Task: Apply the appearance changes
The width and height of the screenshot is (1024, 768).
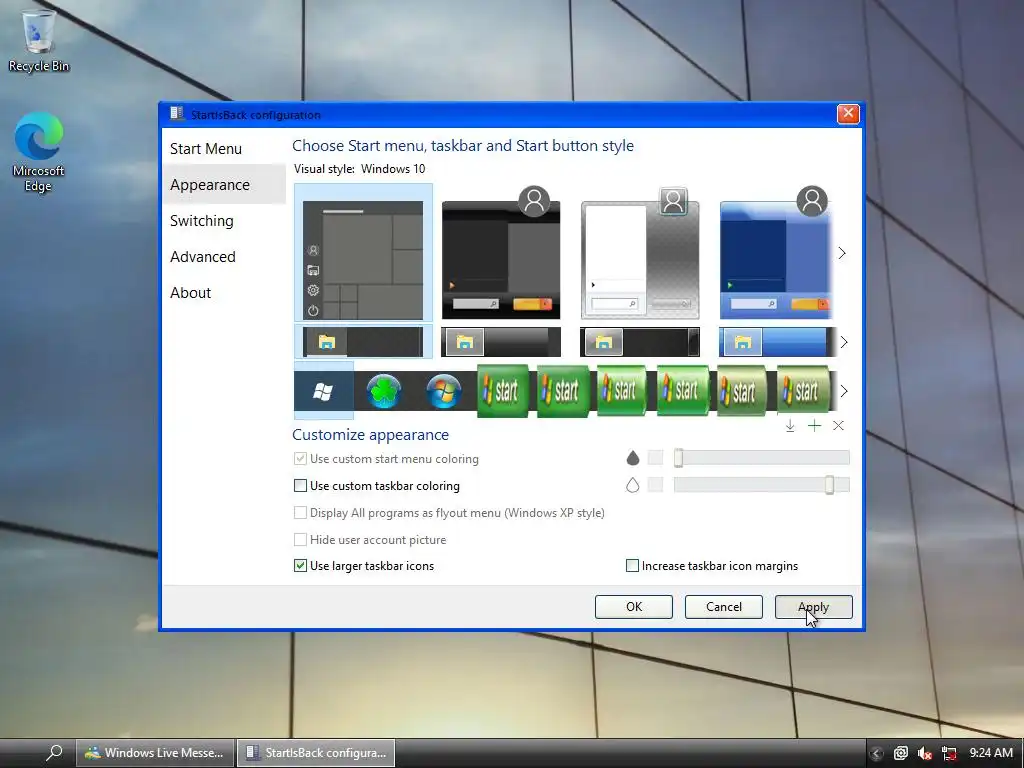Action: tap(814, 607)
